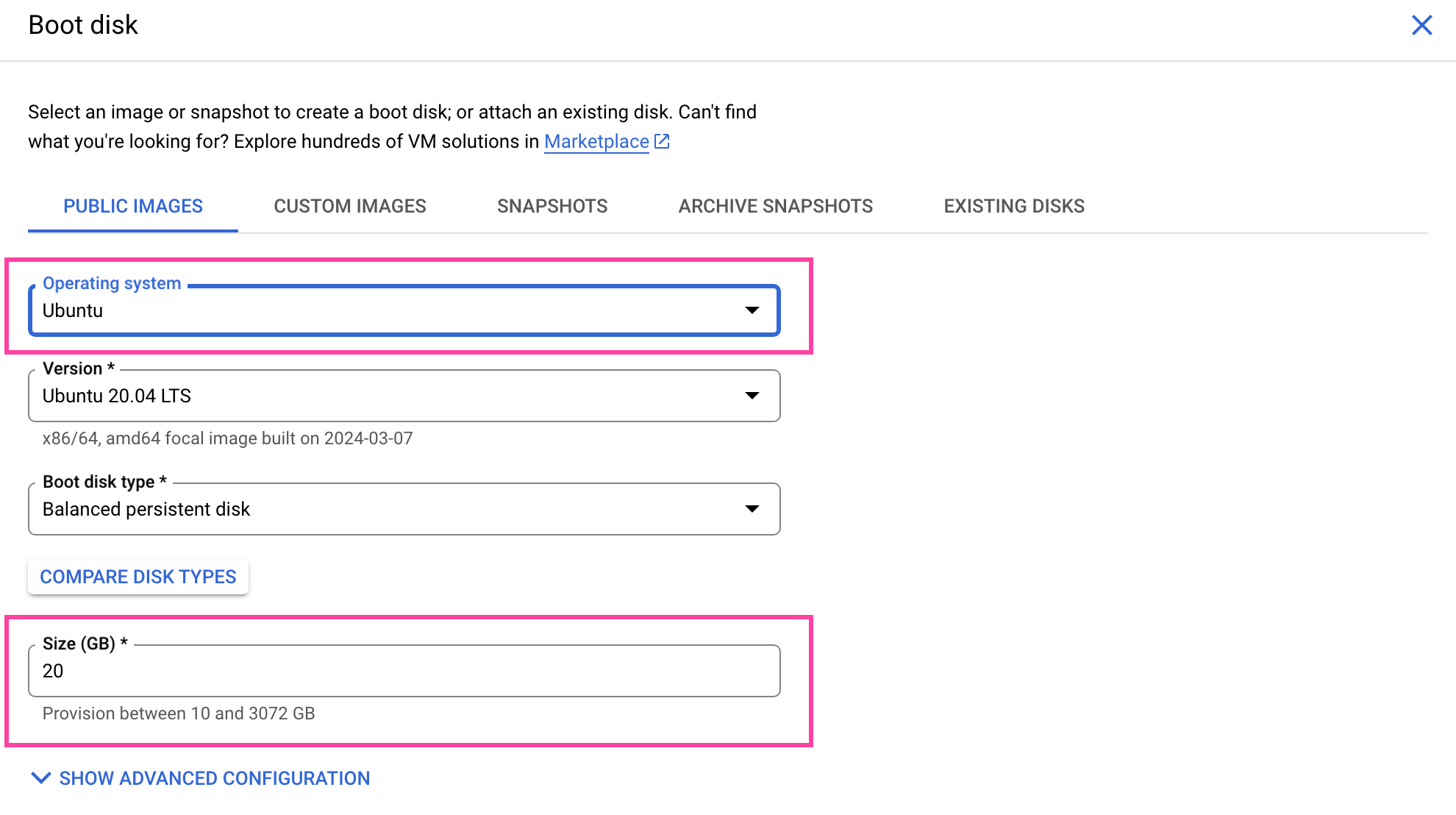Click the Balanced persistent disk value
Image resolution: width=1456 pixels, height=815 pixels.
(x=146, y=509)
